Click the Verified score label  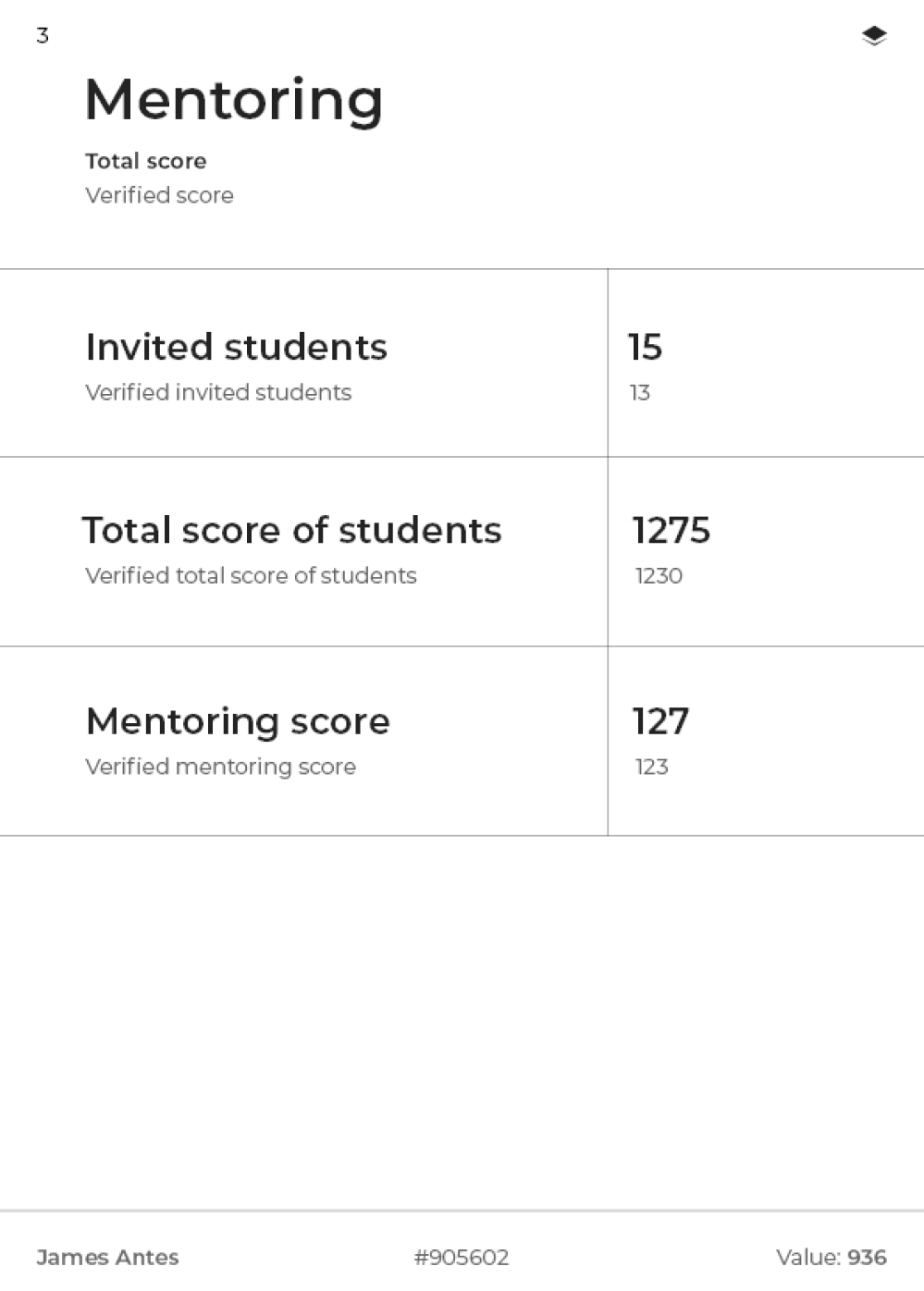tap(159, 195)
